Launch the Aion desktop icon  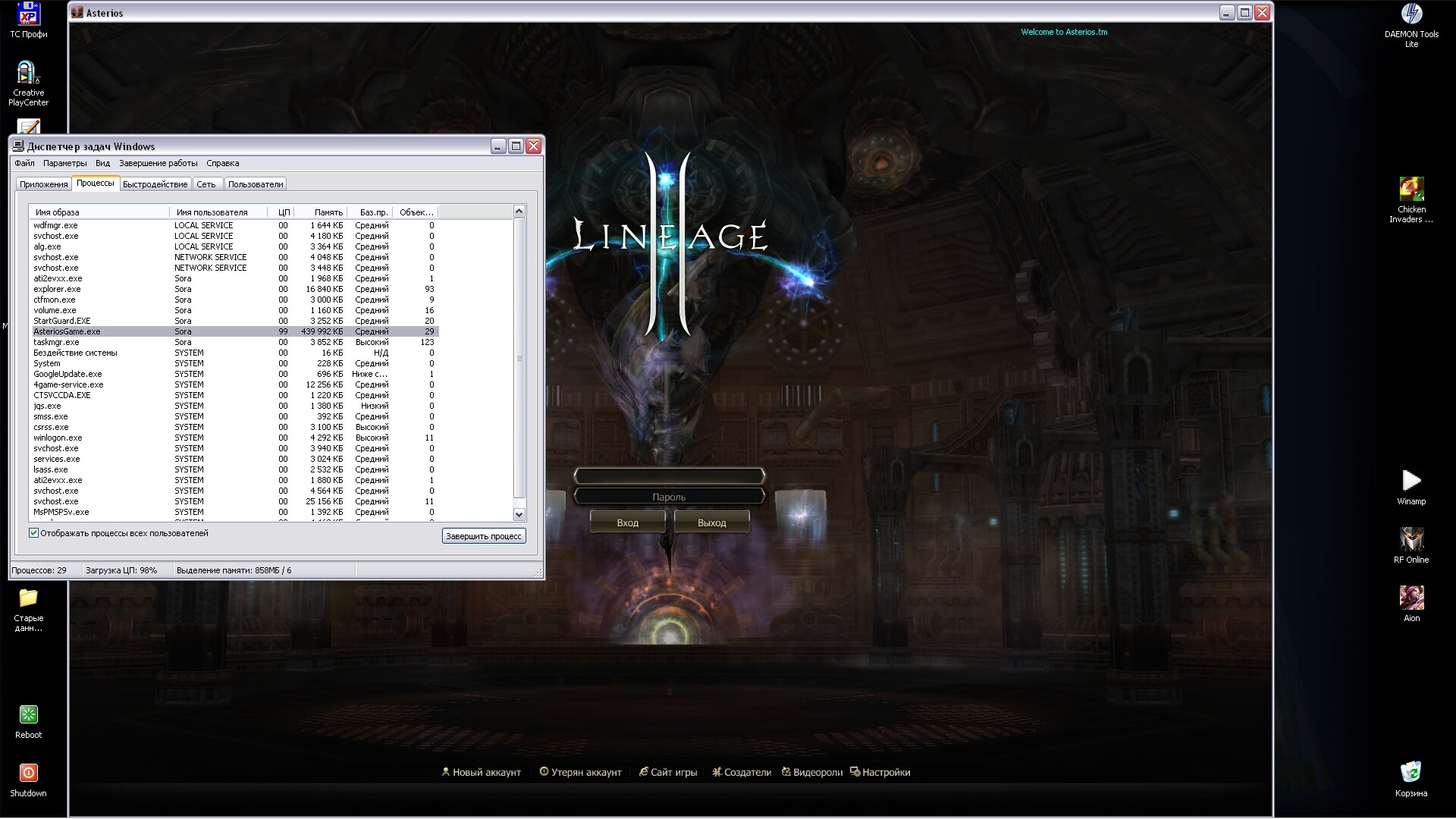pyautogui.click(x=1411, y=604)
